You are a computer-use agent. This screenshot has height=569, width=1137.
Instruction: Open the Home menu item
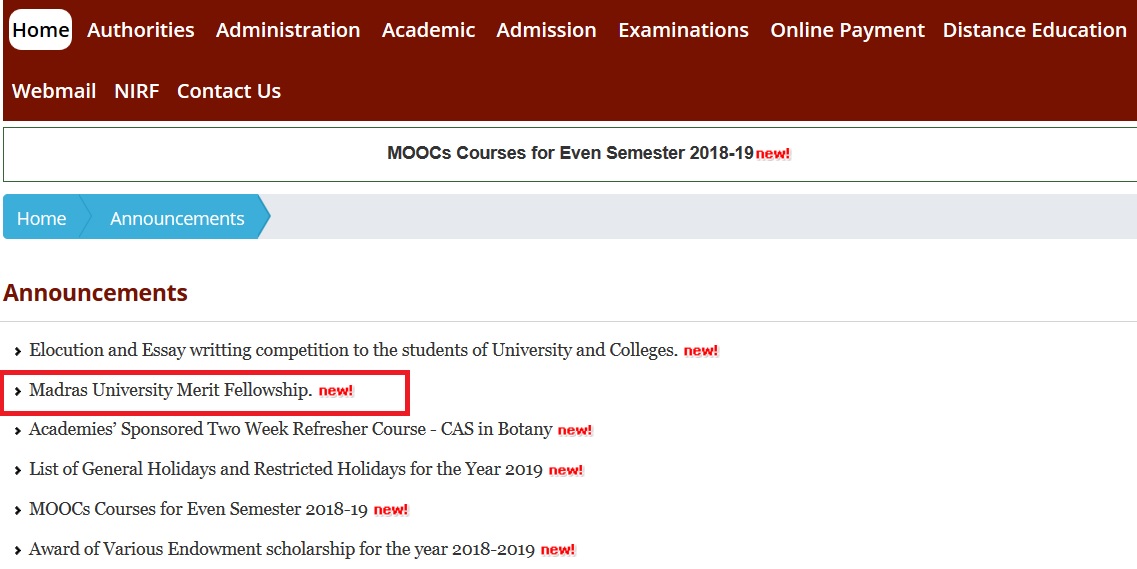[x=40, y=30]
